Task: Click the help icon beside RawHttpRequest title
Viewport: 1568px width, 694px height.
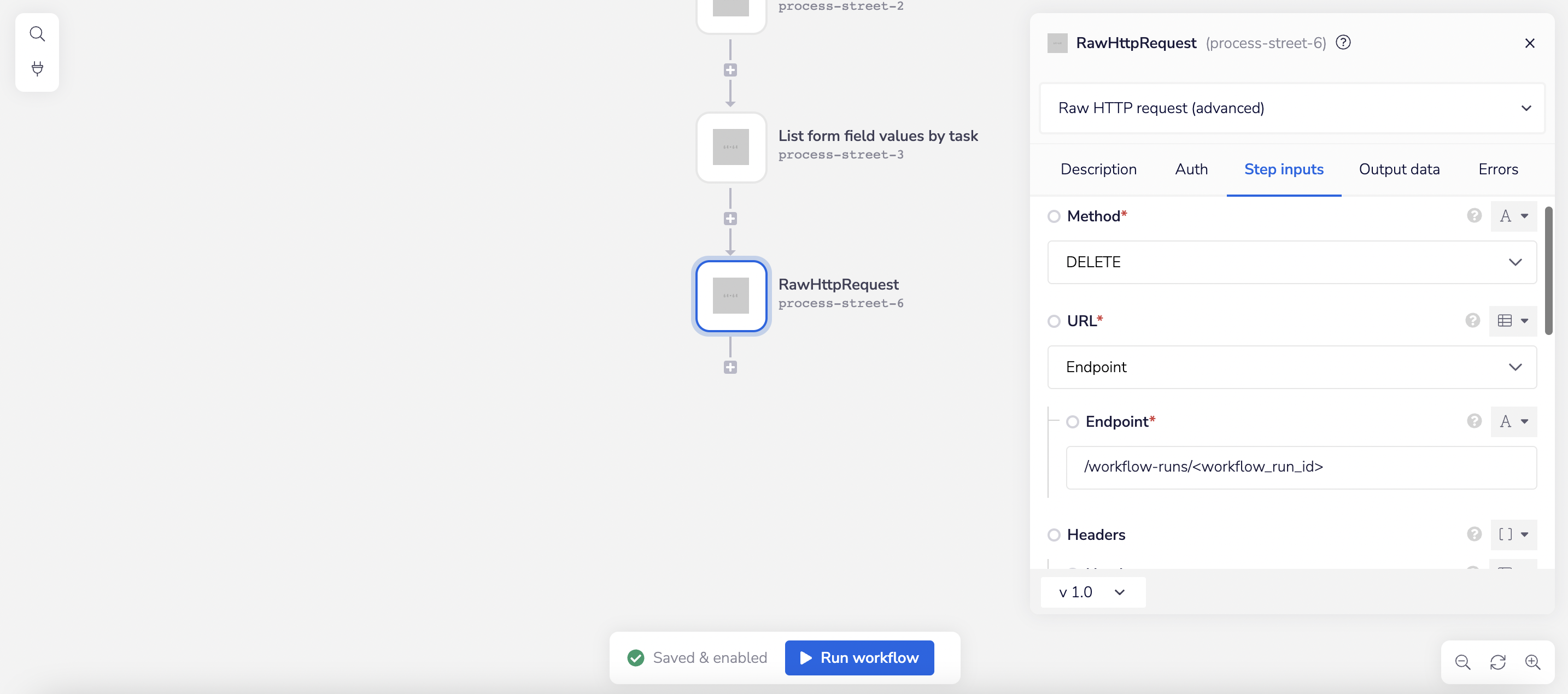Action: [x=1344, y=43]
